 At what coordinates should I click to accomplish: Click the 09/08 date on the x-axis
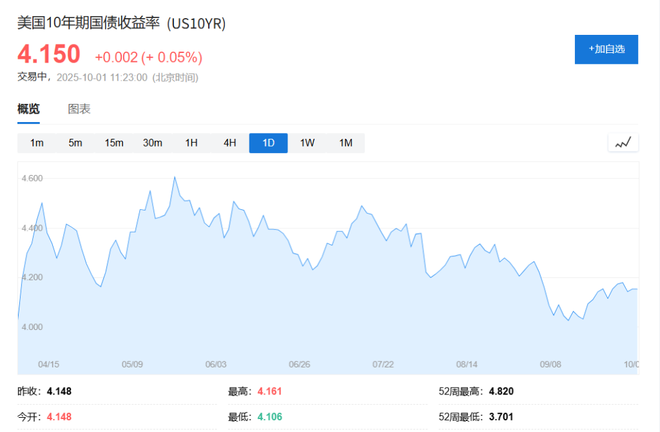(x=550, y=365)
